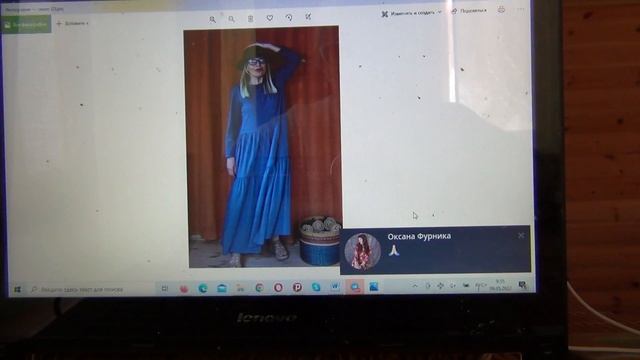Click the taskbar clock and date
This screenshot has width=640, height=360.
500,285
